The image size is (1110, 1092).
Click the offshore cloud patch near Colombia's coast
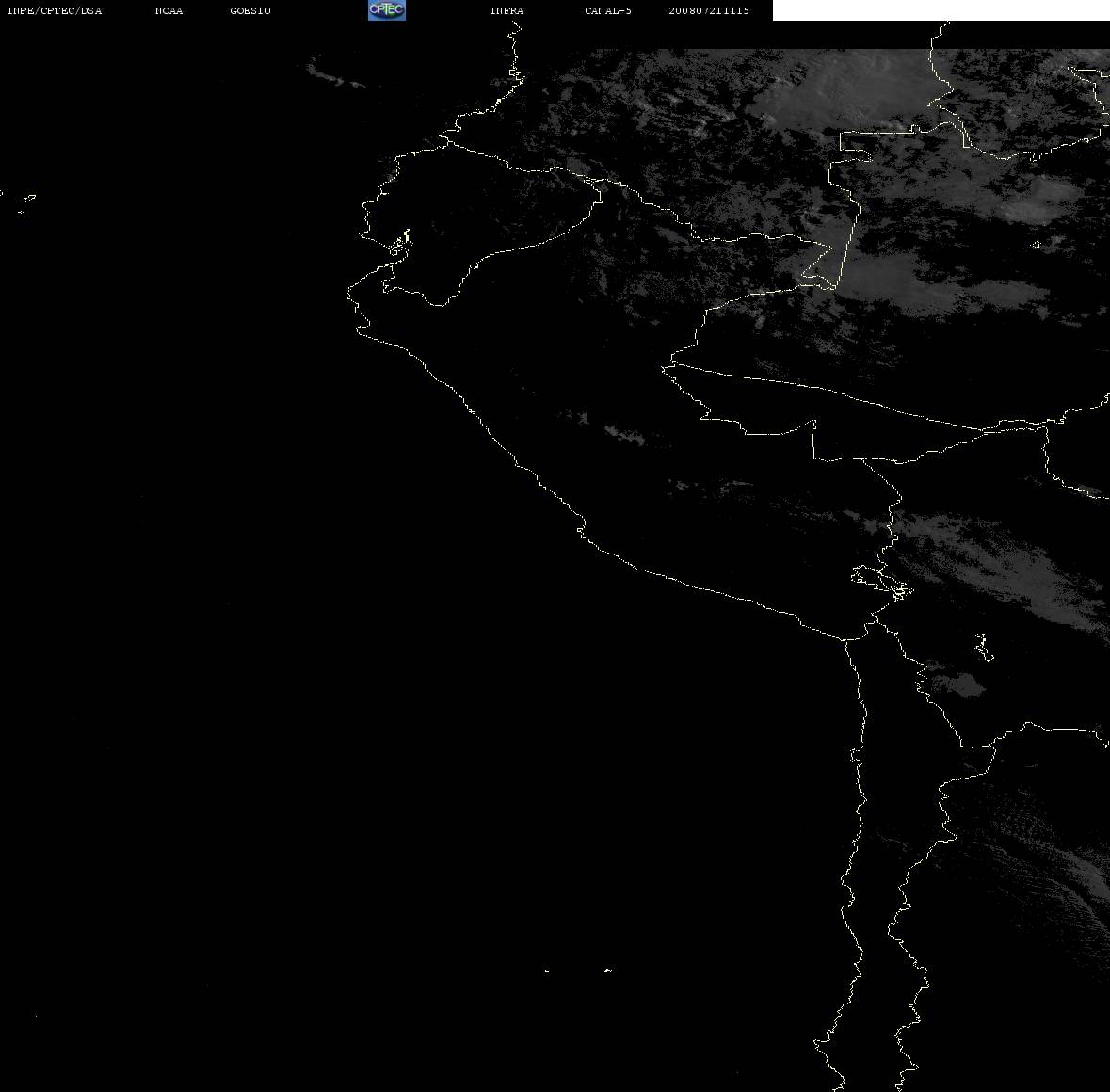point(334,73)
